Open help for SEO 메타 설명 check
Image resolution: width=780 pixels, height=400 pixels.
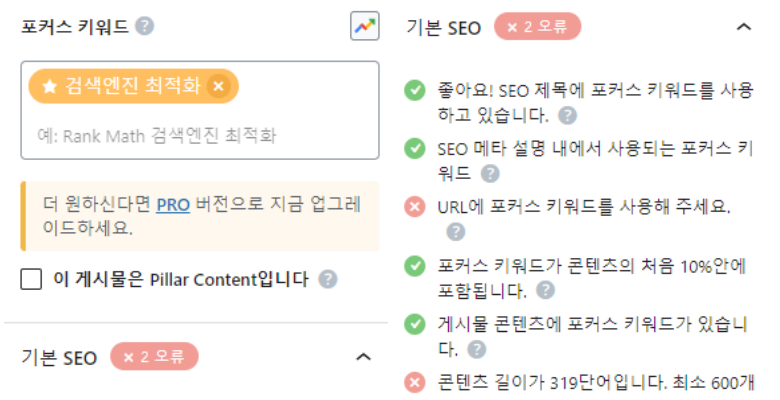pyautogui.click(x=490, y=174)
